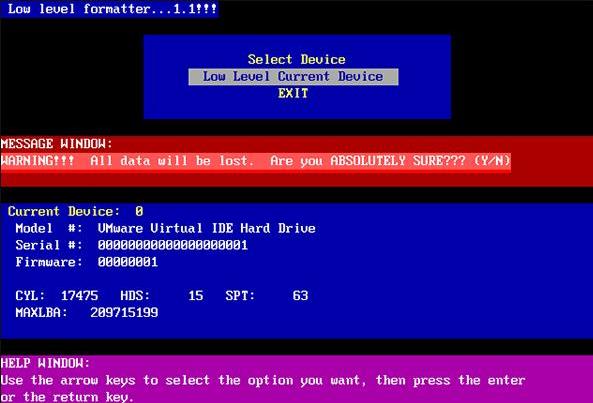Click the SPT value 63
Image resolution: width=593 pixels, height=403 pixels.
pos(300,296)
